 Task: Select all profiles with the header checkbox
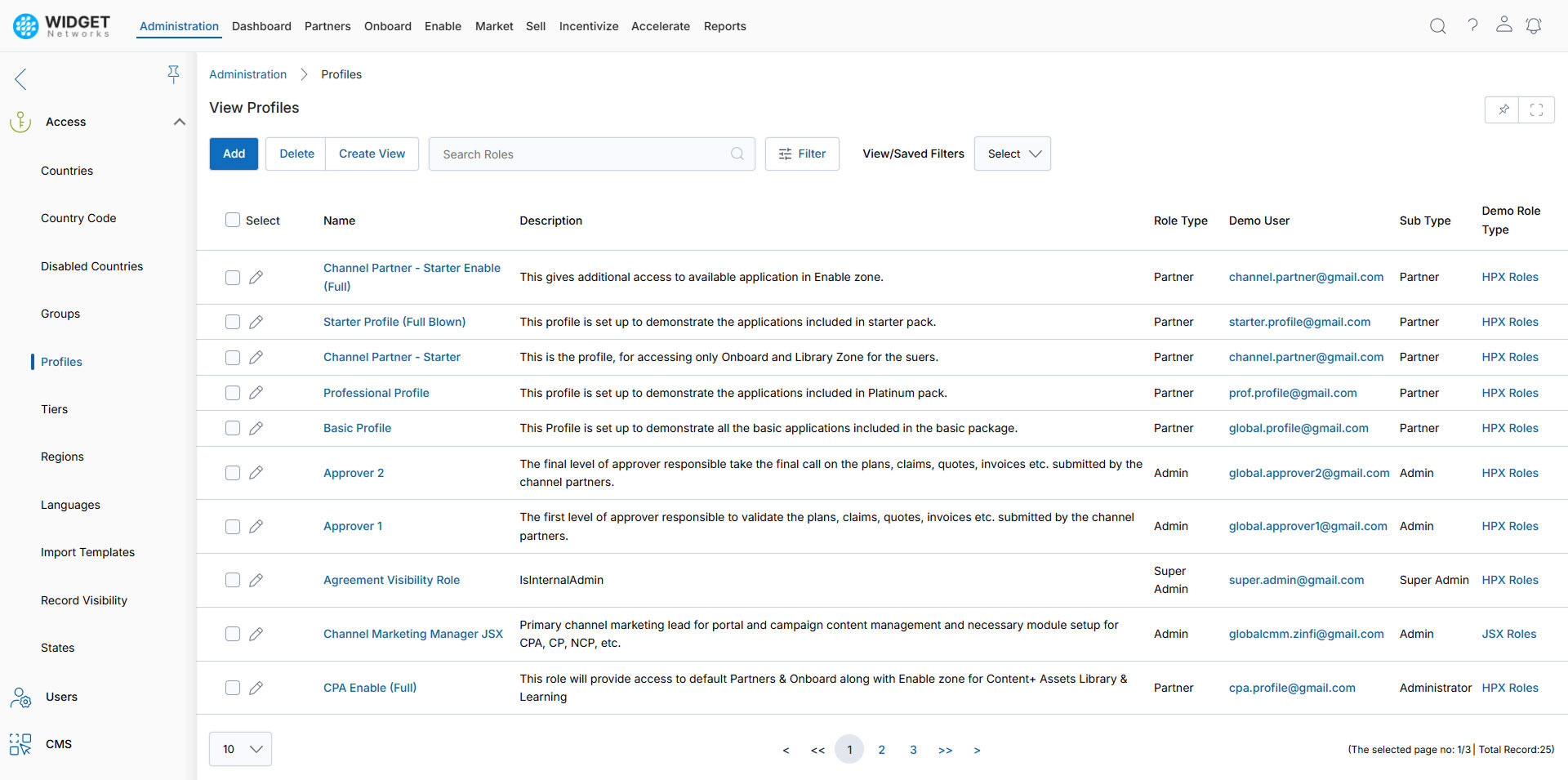click(233, 220)
